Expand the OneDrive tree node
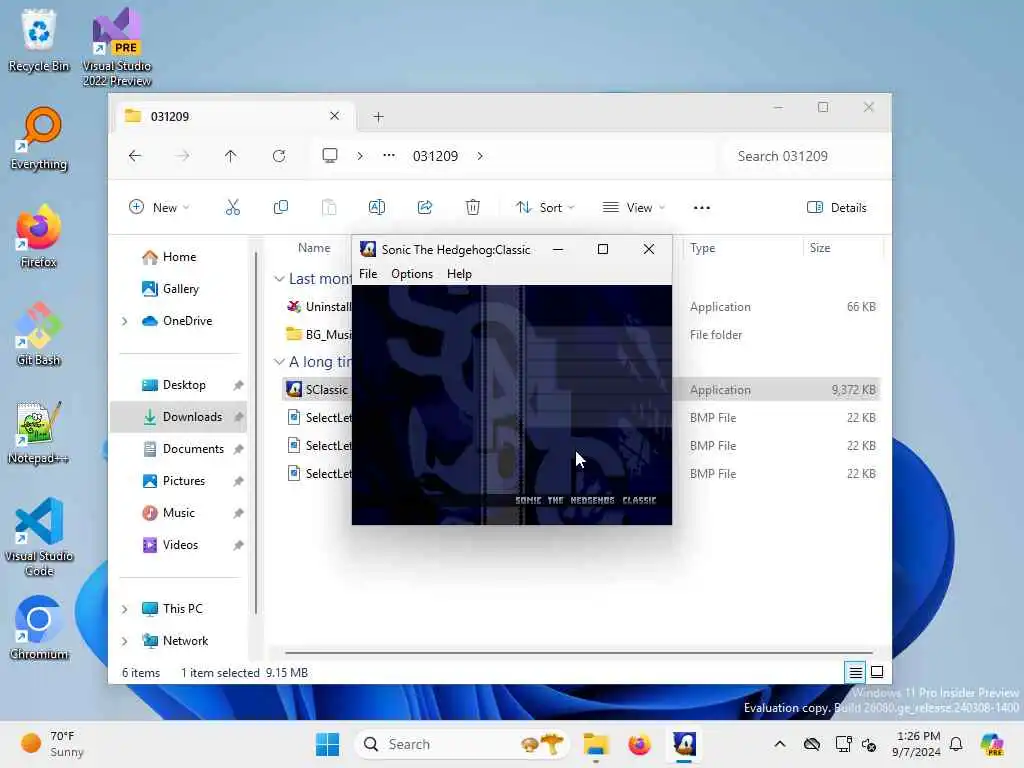 point(125,321)
